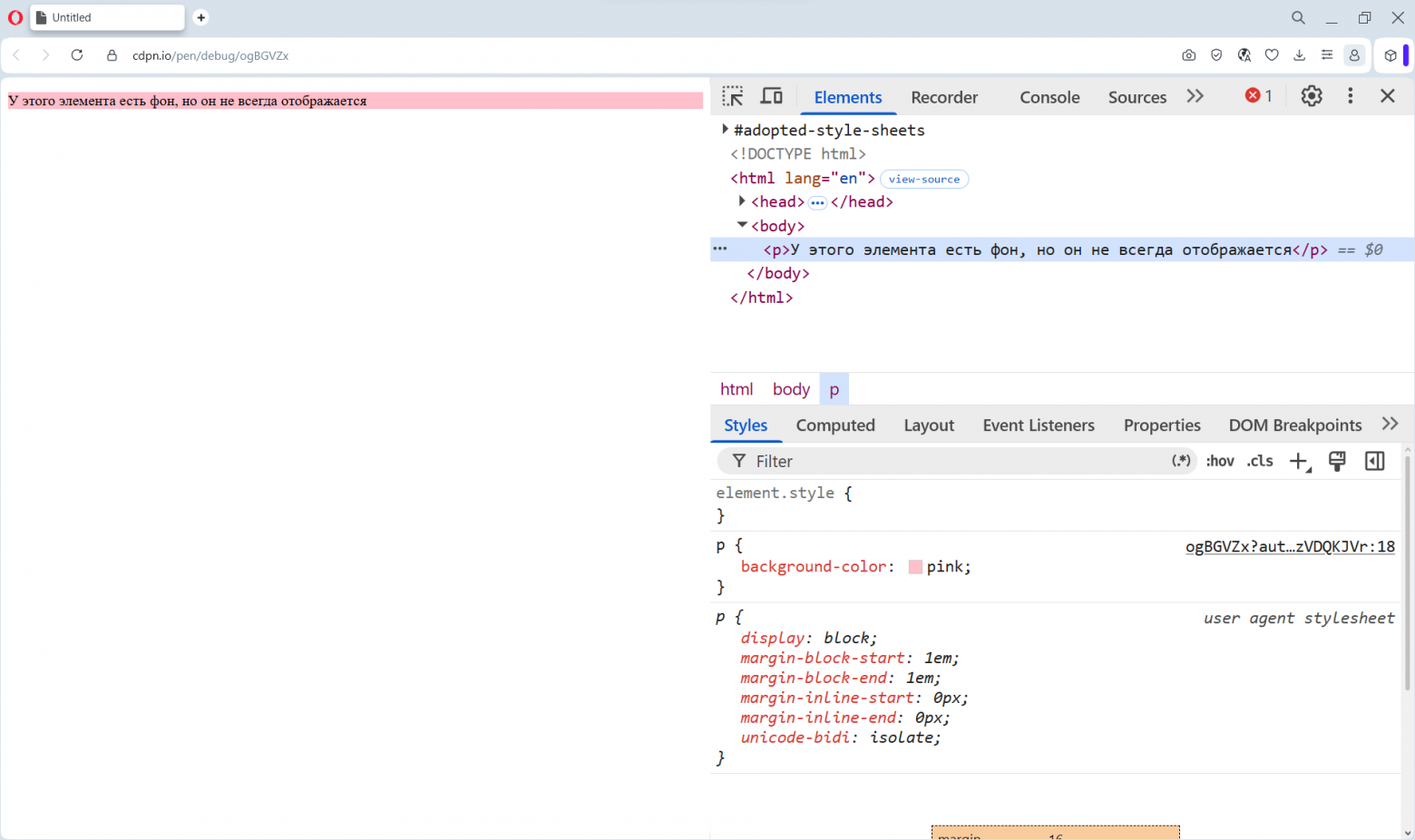Open Opera downloads icon
This screenshot has height=840, width=1415.
coord(1299,55)
